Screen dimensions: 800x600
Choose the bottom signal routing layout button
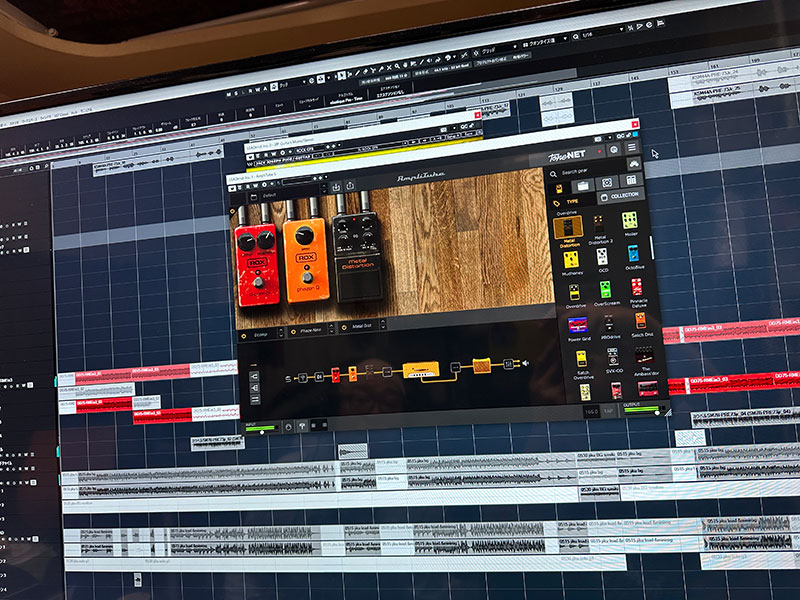[256, 399]
